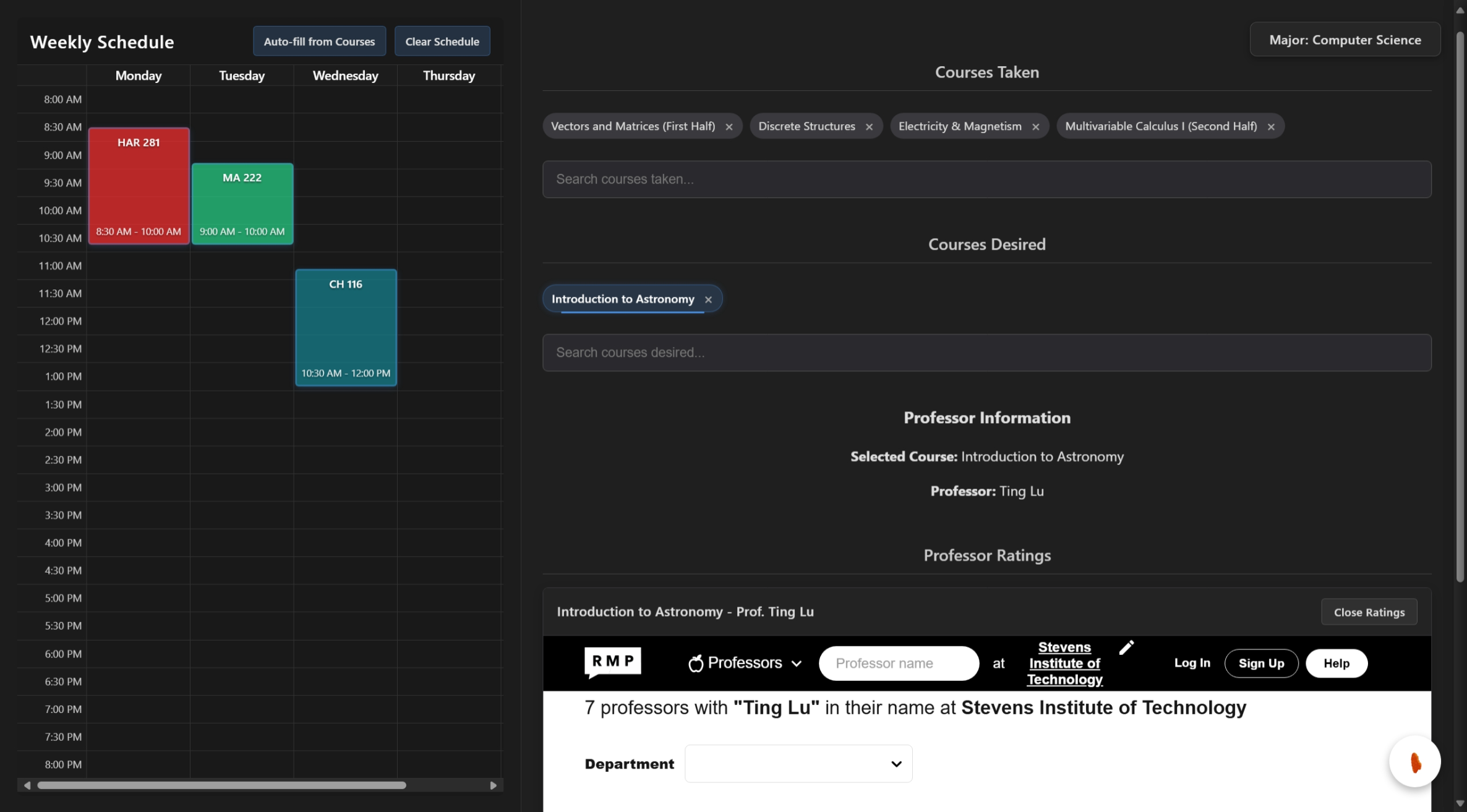Open Major: Computer Science selector
This screenshot has height=812, width=1467.
click(x=1345, y=40)
